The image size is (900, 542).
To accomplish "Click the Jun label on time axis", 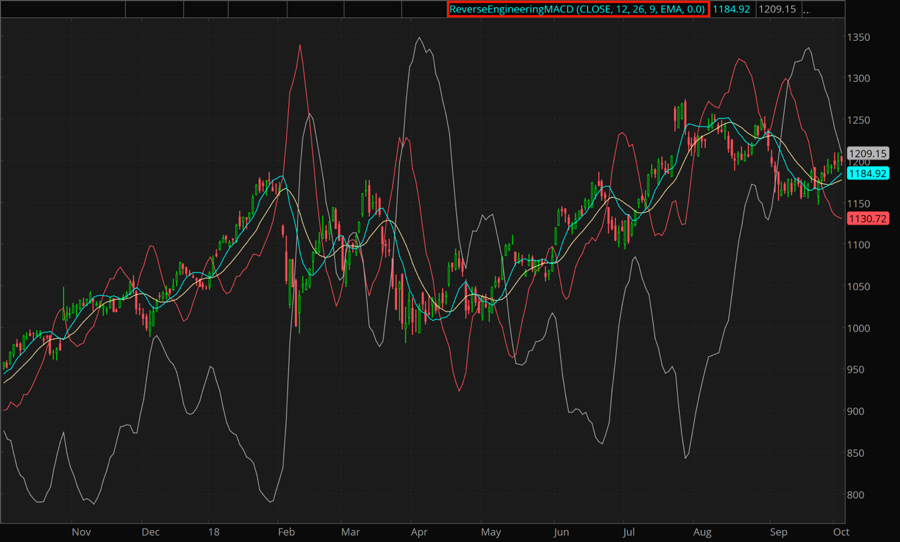I will (x=561, y=532).
